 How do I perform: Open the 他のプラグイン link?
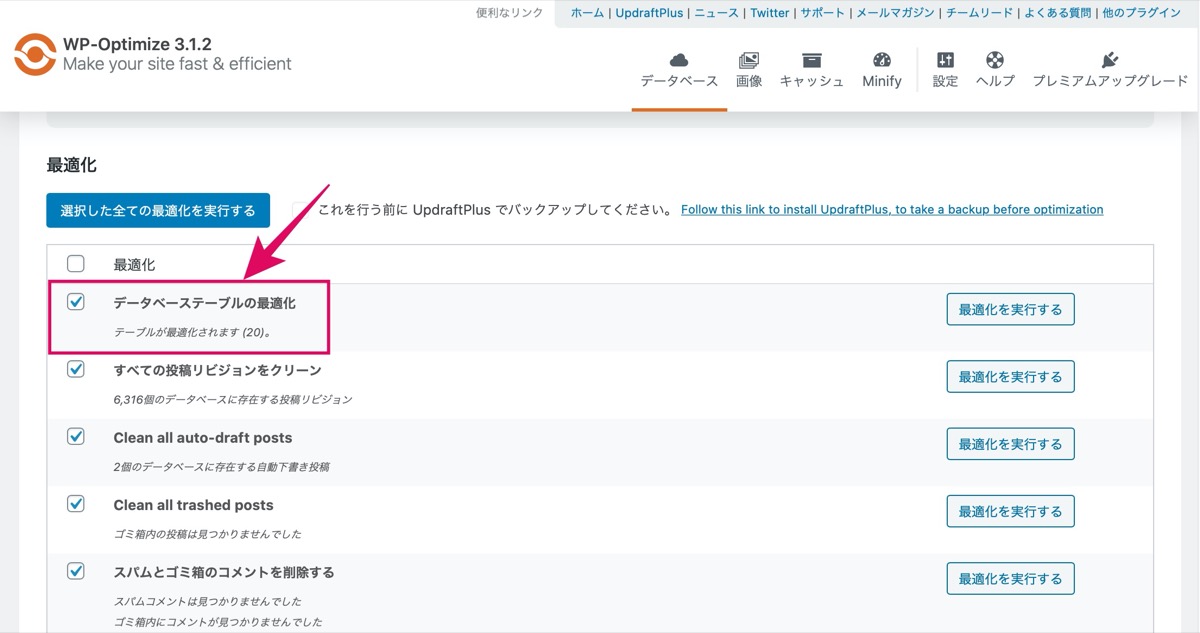[1141, 13]
